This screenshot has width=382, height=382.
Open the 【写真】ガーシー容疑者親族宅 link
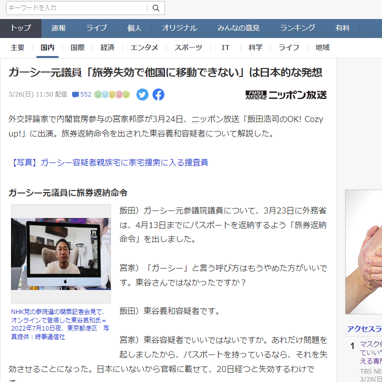click(108, 163)
